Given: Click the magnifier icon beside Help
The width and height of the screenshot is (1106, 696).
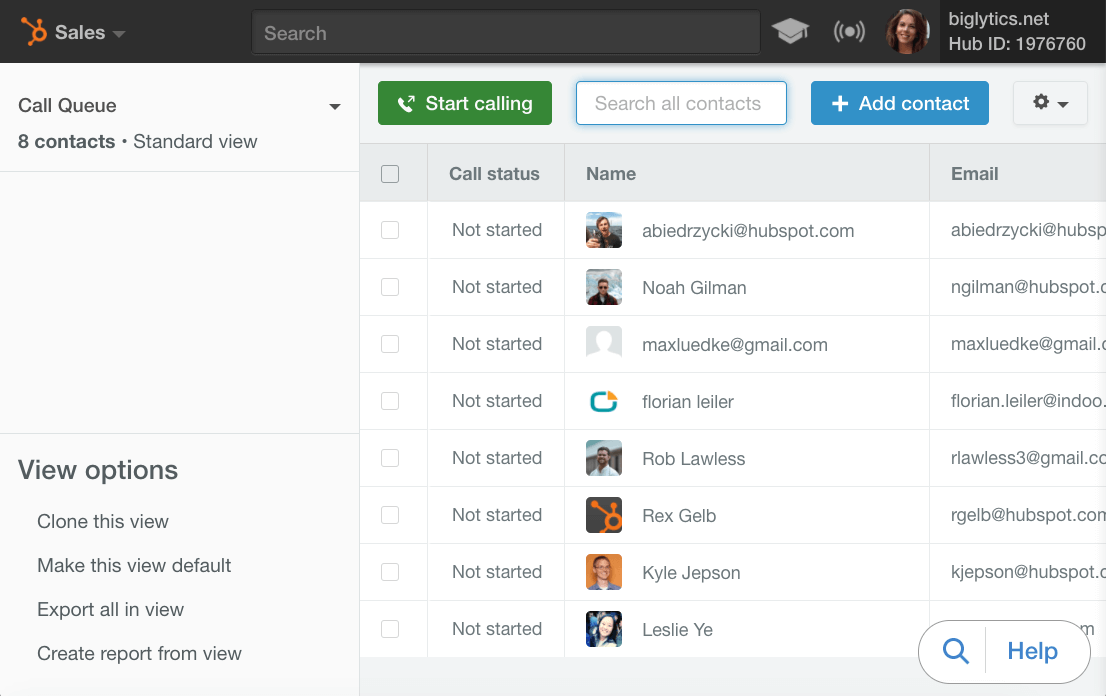Looking at the screenshot, I should (x=956, y=652).
